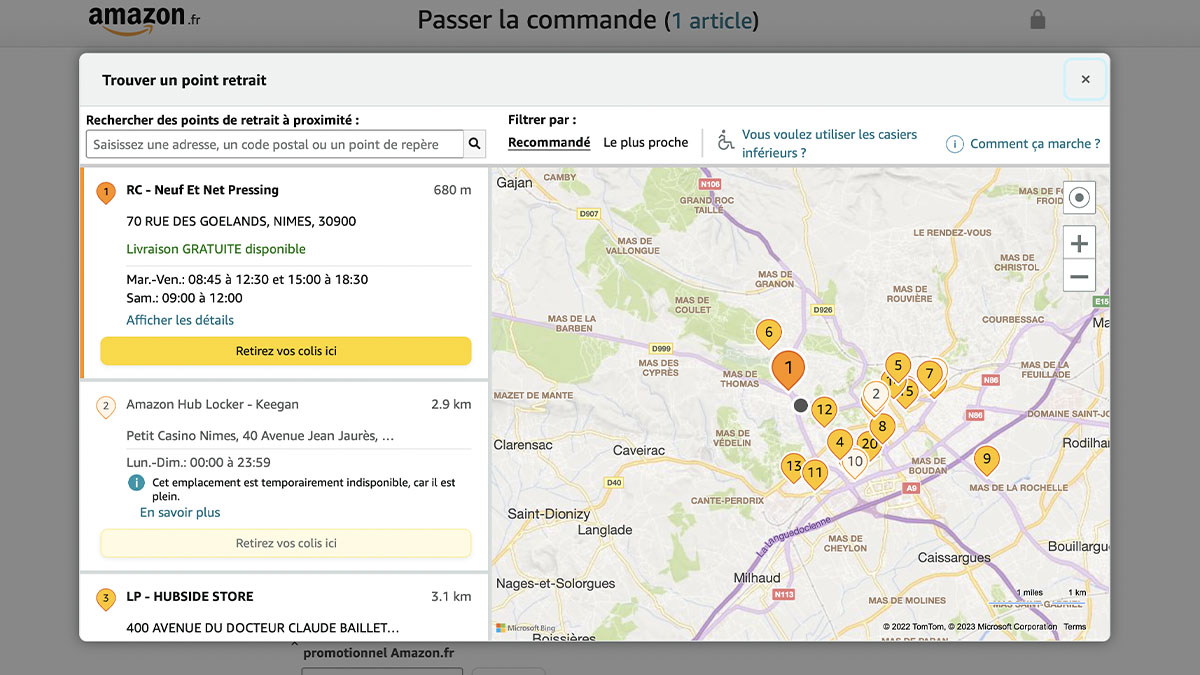Screen dimensions: 1200x675
Task: Select map pin number 7
Action: (x=930, y=376)
